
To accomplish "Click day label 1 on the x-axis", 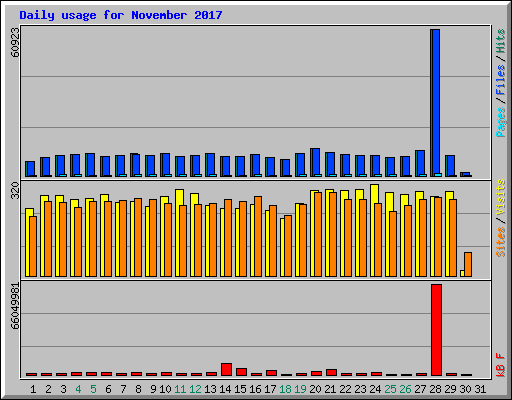I will (x=33, y=389).
